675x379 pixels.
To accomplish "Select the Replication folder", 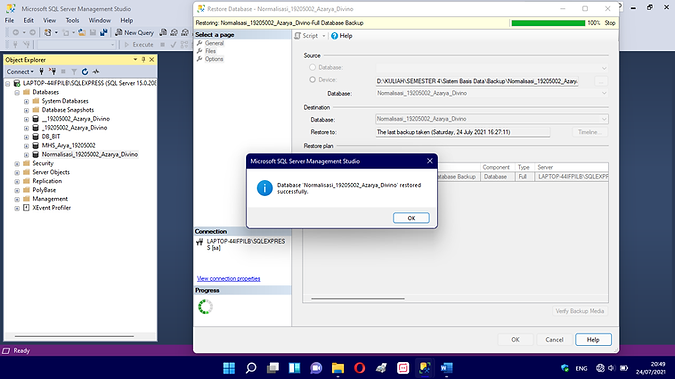I will point(47,181).
